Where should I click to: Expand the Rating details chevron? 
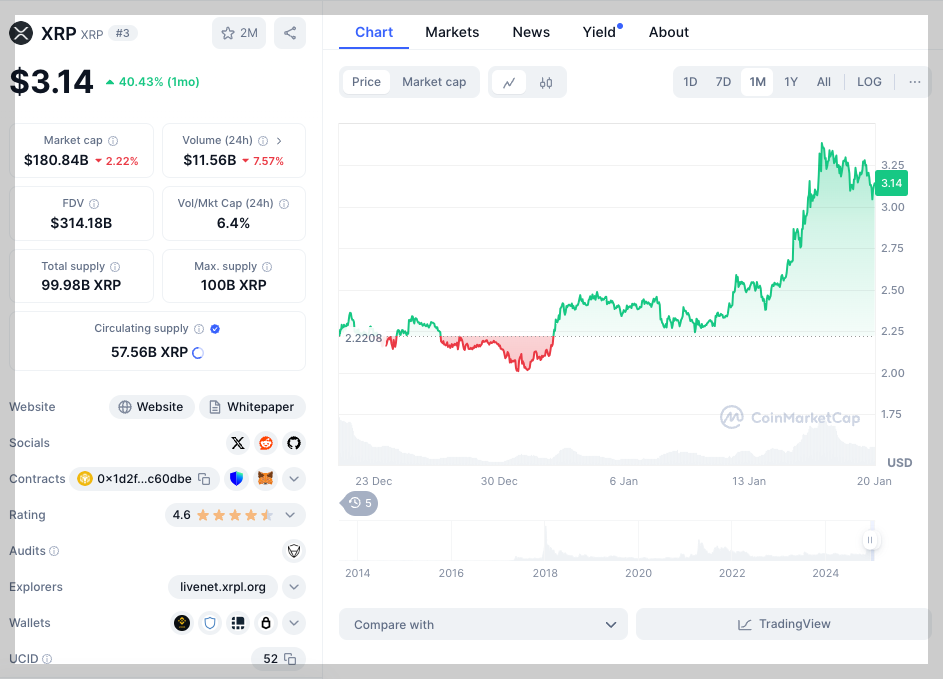(290, 515)
